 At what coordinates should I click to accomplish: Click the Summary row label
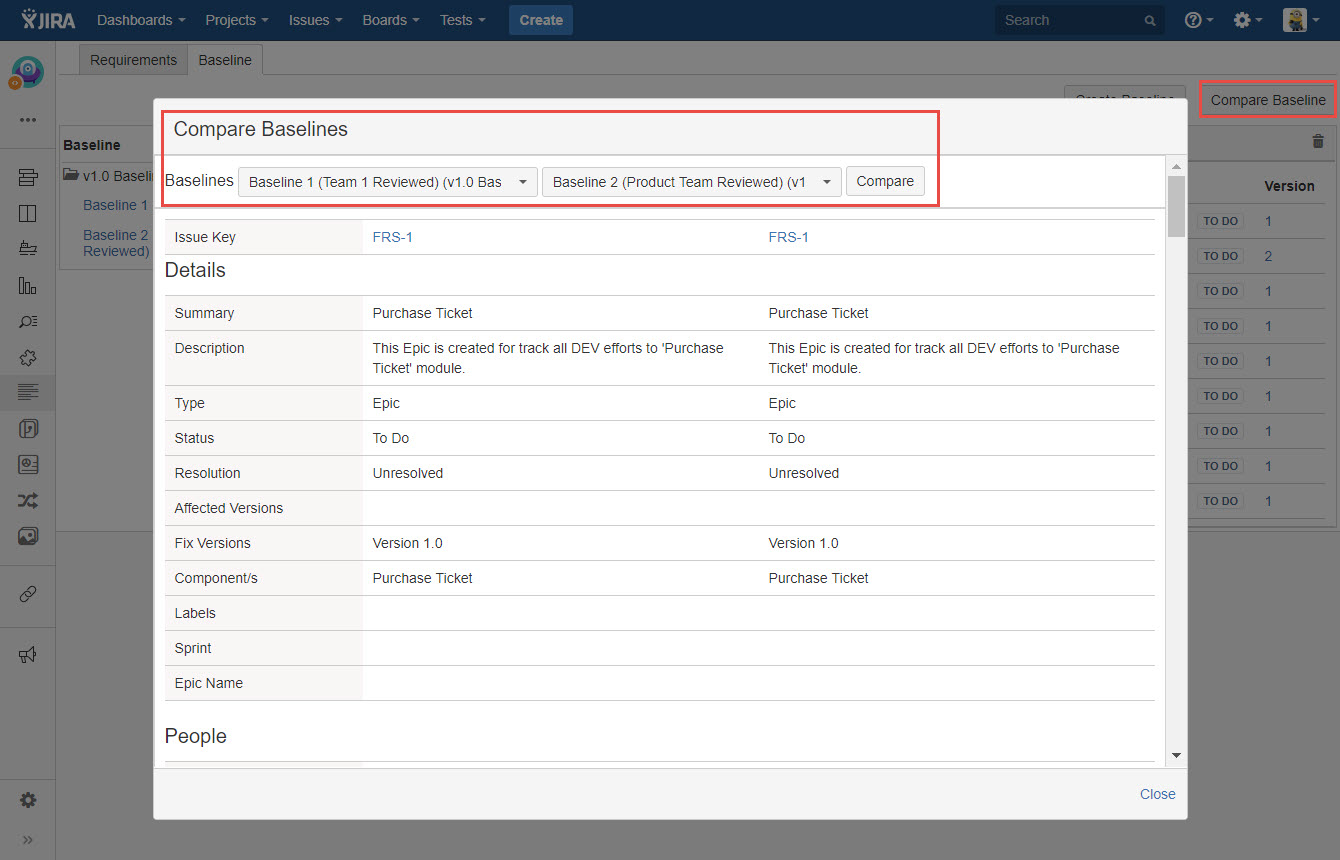(204, 313)
